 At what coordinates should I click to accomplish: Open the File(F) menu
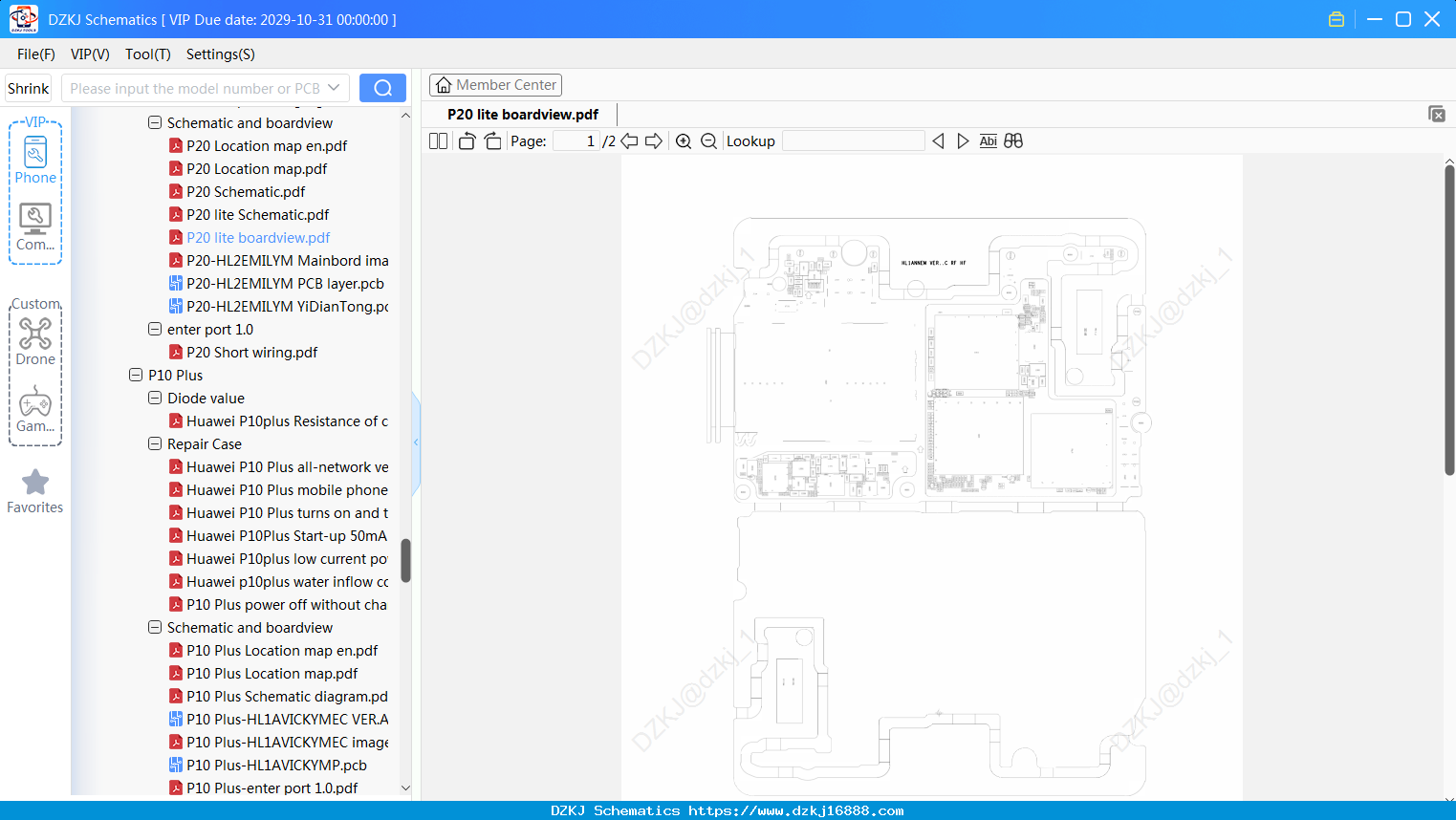click(36, 54)
